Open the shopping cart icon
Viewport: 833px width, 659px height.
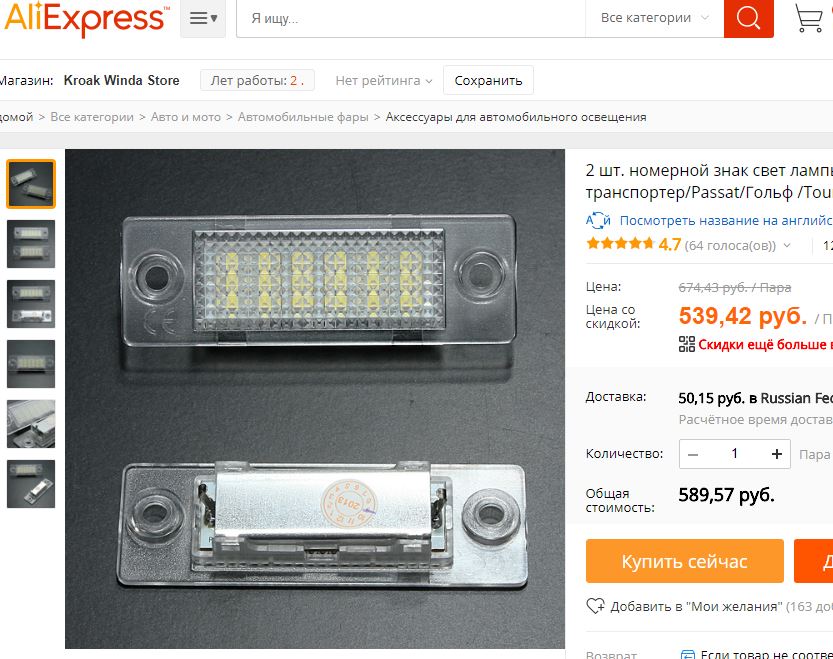[809, 19]
